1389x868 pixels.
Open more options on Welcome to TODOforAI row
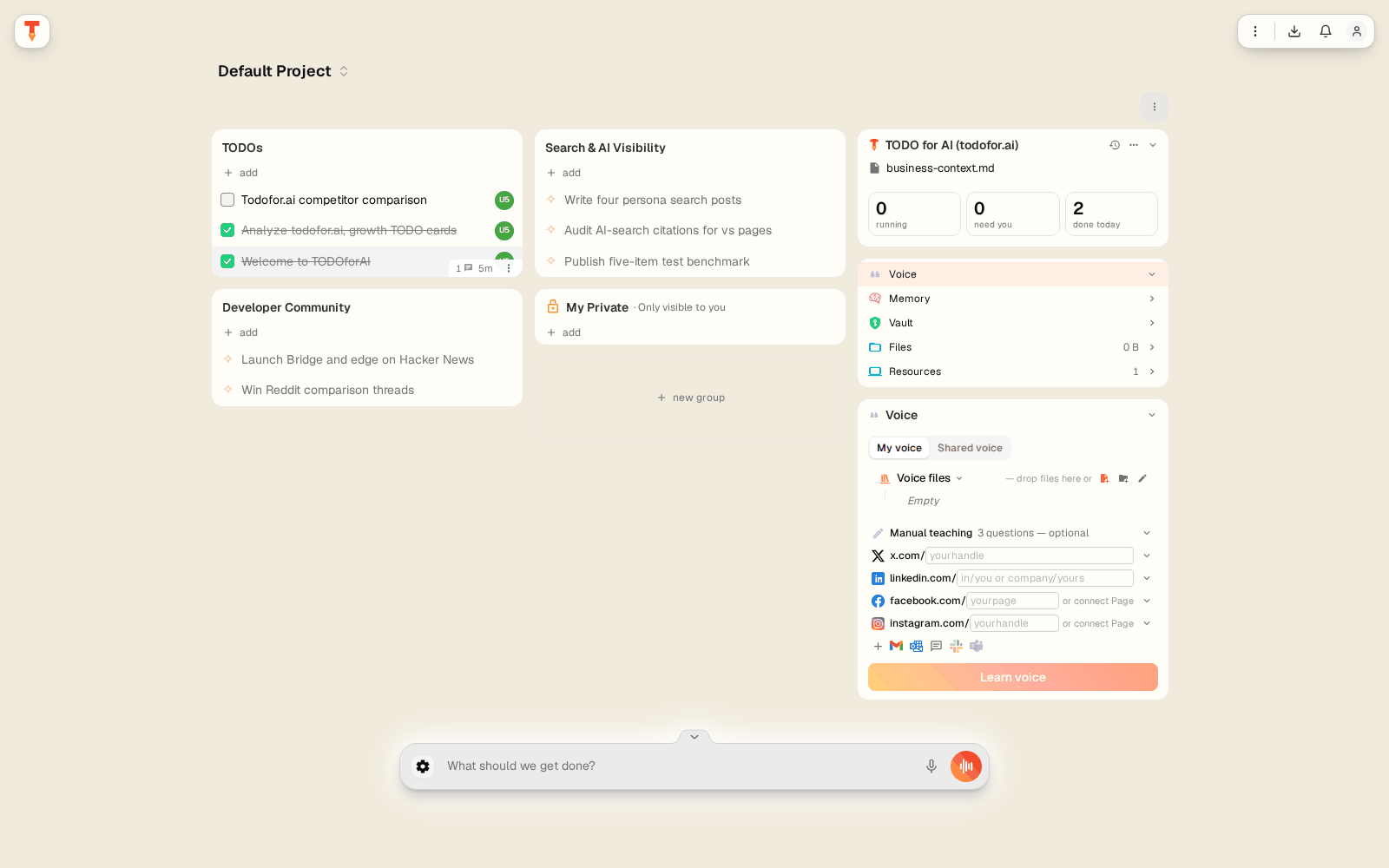pyautogui.click(x=509, y=268)
